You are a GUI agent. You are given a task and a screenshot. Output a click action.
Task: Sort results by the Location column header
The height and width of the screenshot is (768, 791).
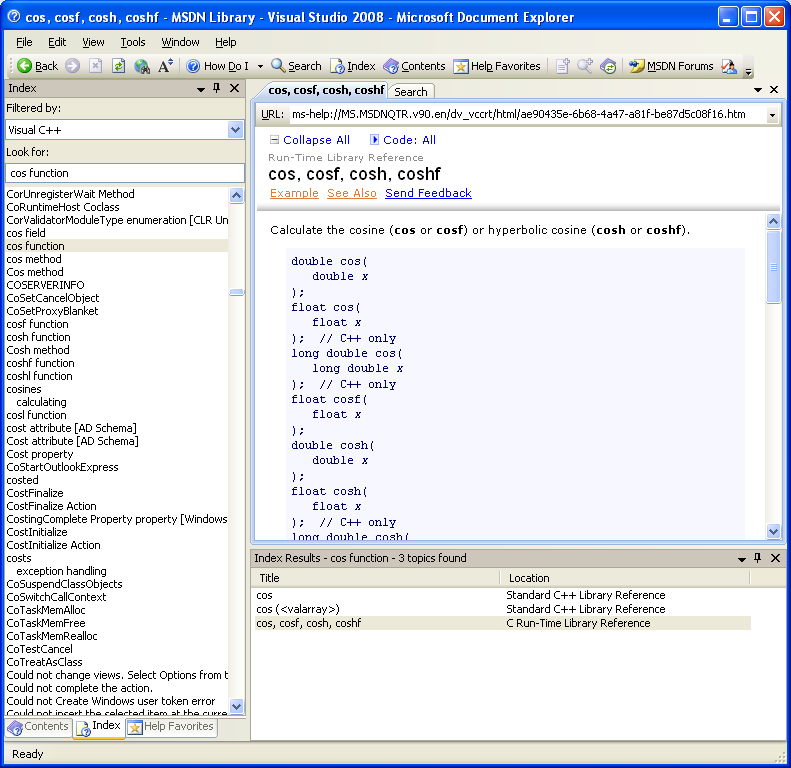tap(625, 578)
